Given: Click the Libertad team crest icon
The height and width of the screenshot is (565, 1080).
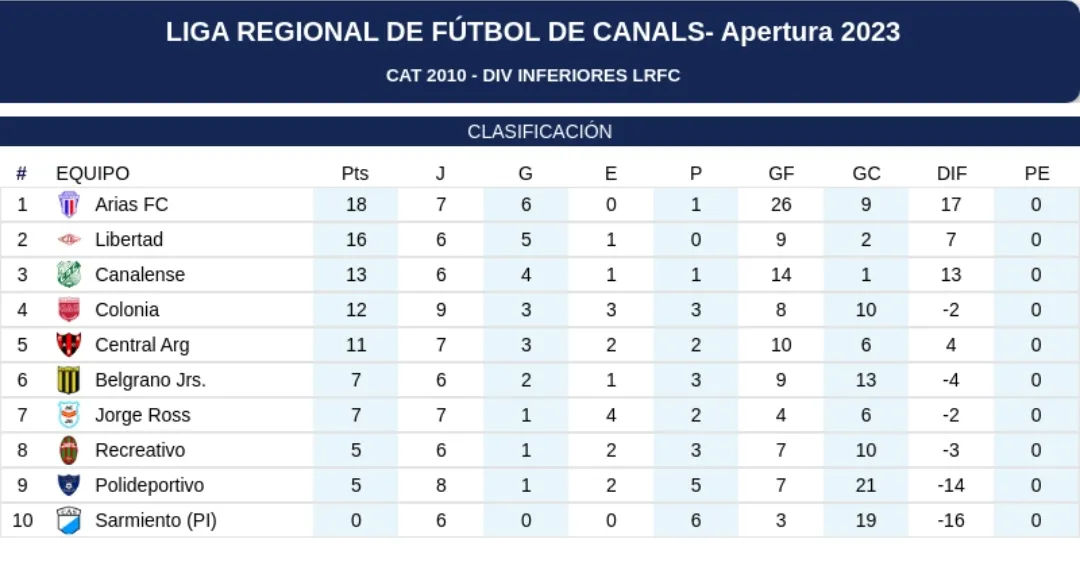Looking at the screenshot, I should click(x=68, y=239).
